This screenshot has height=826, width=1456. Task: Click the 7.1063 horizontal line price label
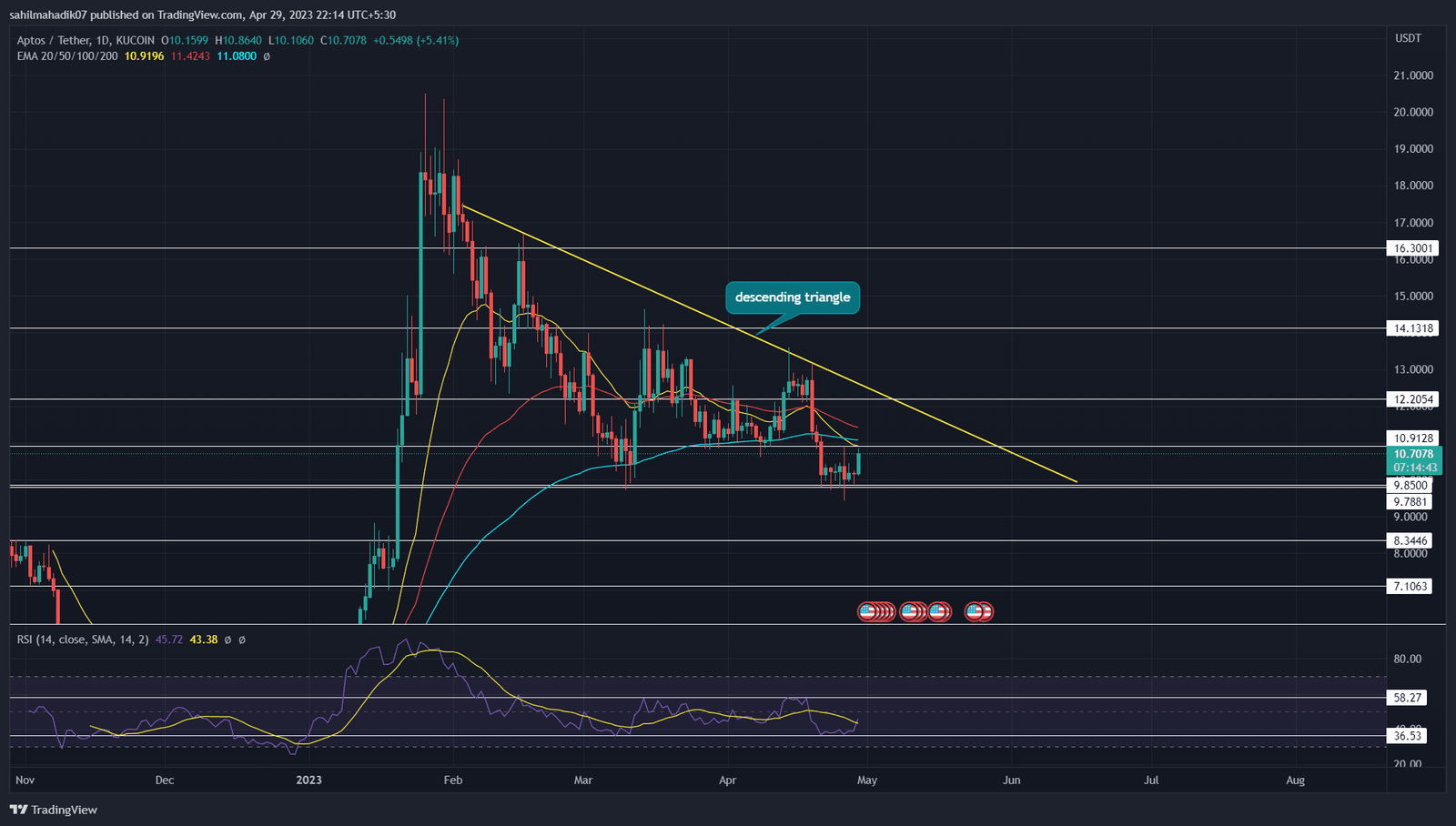point(1410,587)
